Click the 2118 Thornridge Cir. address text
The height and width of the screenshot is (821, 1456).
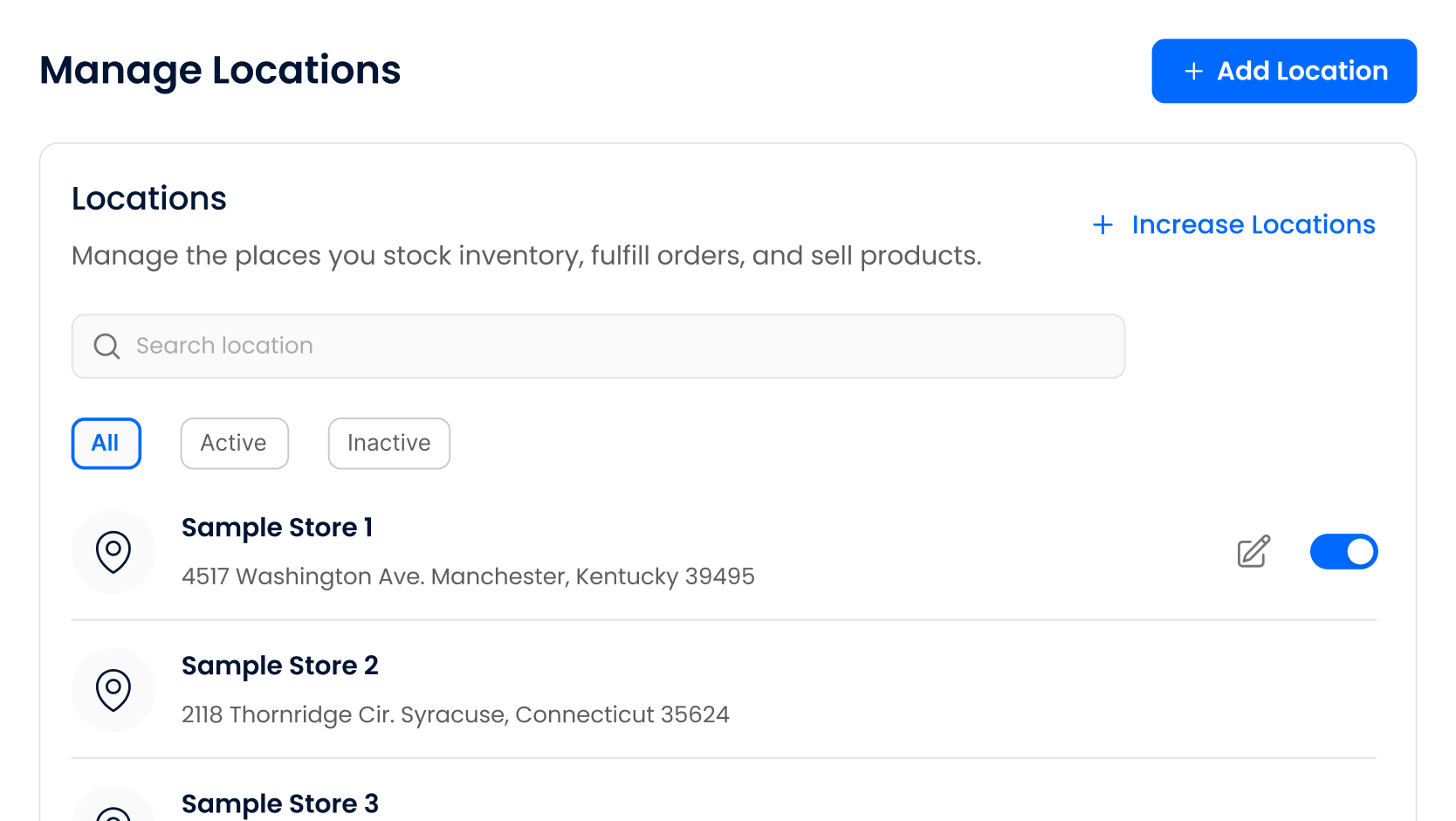455,714
